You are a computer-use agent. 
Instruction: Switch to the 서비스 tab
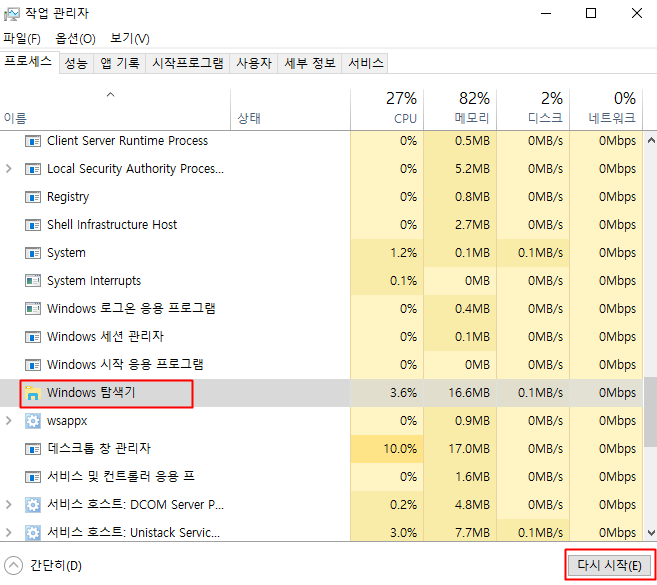[365, 63]
